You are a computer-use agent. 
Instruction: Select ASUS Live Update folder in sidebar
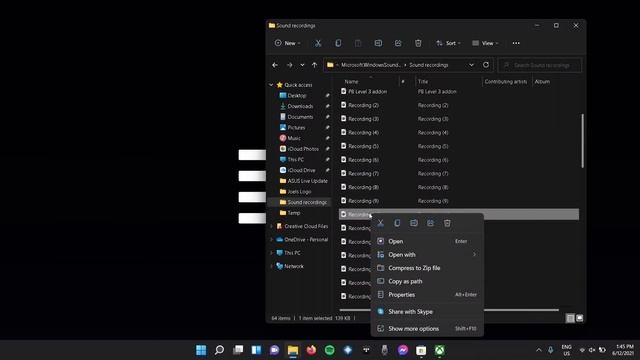(x=304, y=181)
